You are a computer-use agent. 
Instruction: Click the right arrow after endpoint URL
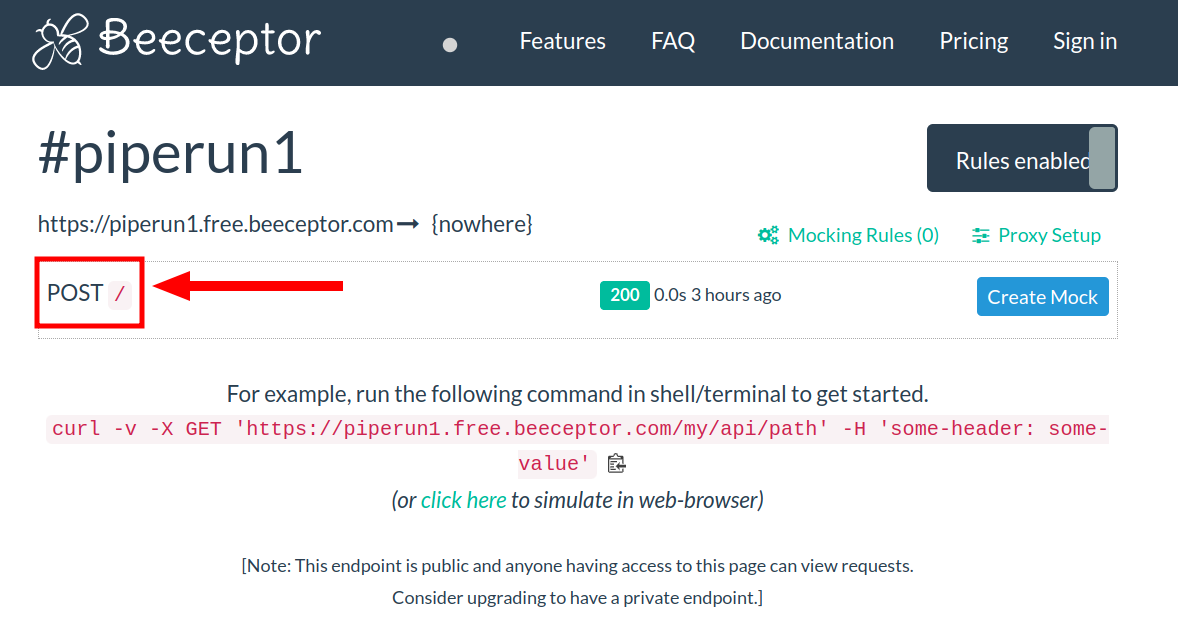point(407,224)
